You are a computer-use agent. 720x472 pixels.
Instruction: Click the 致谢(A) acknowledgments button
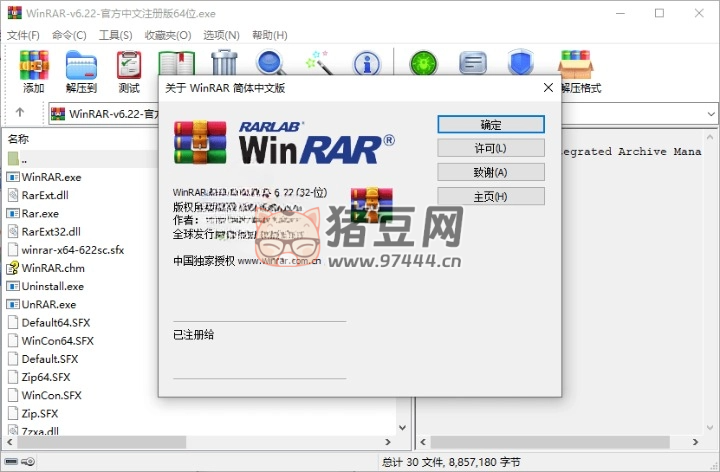[x=490, y=172]
